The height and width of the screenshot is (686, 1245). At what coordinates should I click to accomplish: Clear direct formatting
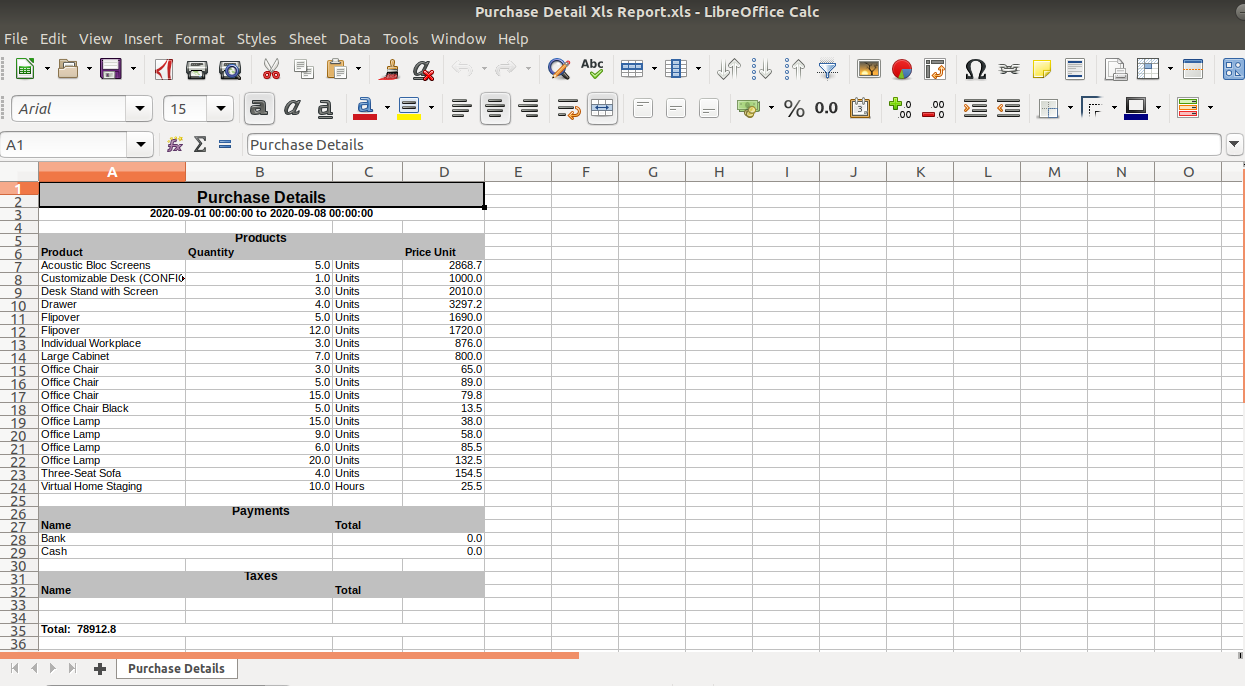pyautogui.click(x=423, y=69)
